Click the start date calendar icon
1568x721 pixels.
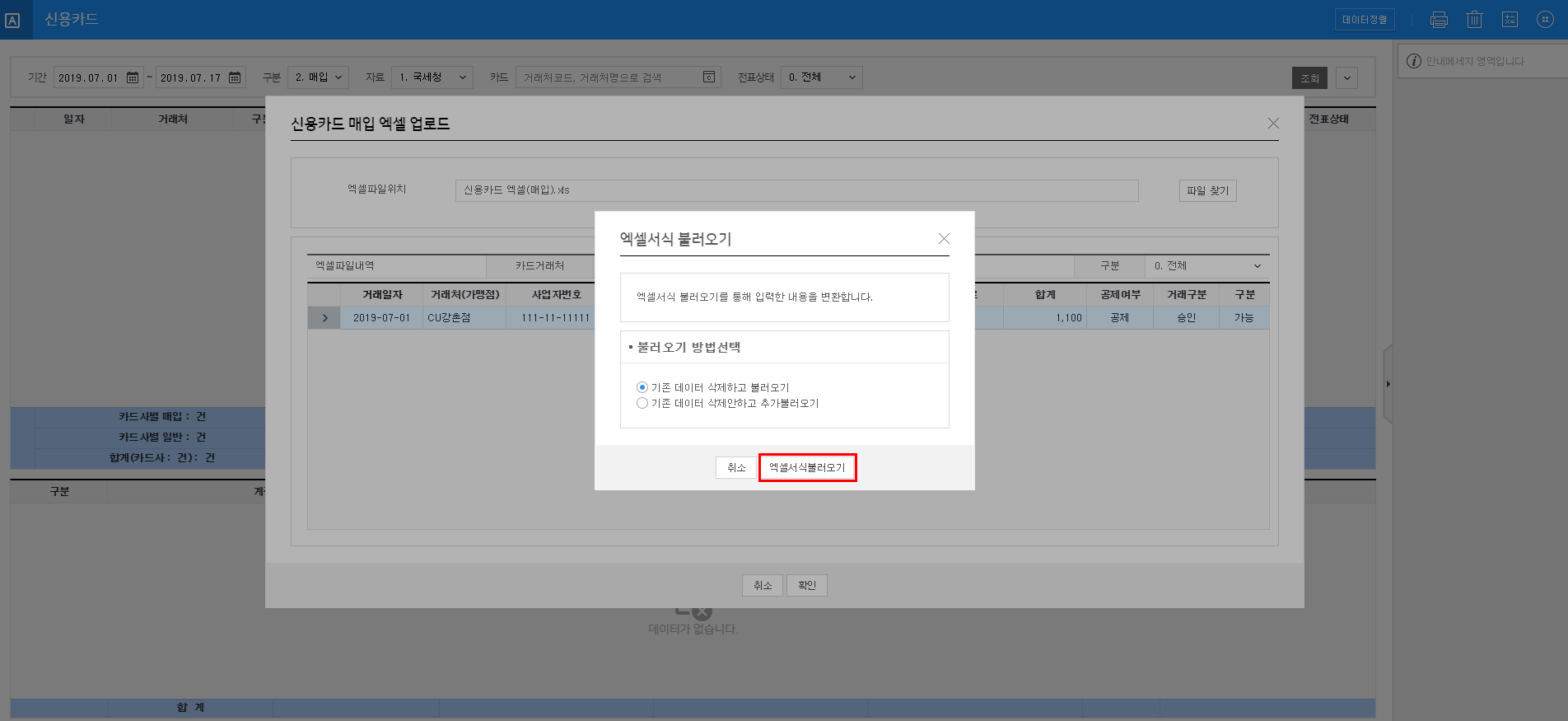133,77
